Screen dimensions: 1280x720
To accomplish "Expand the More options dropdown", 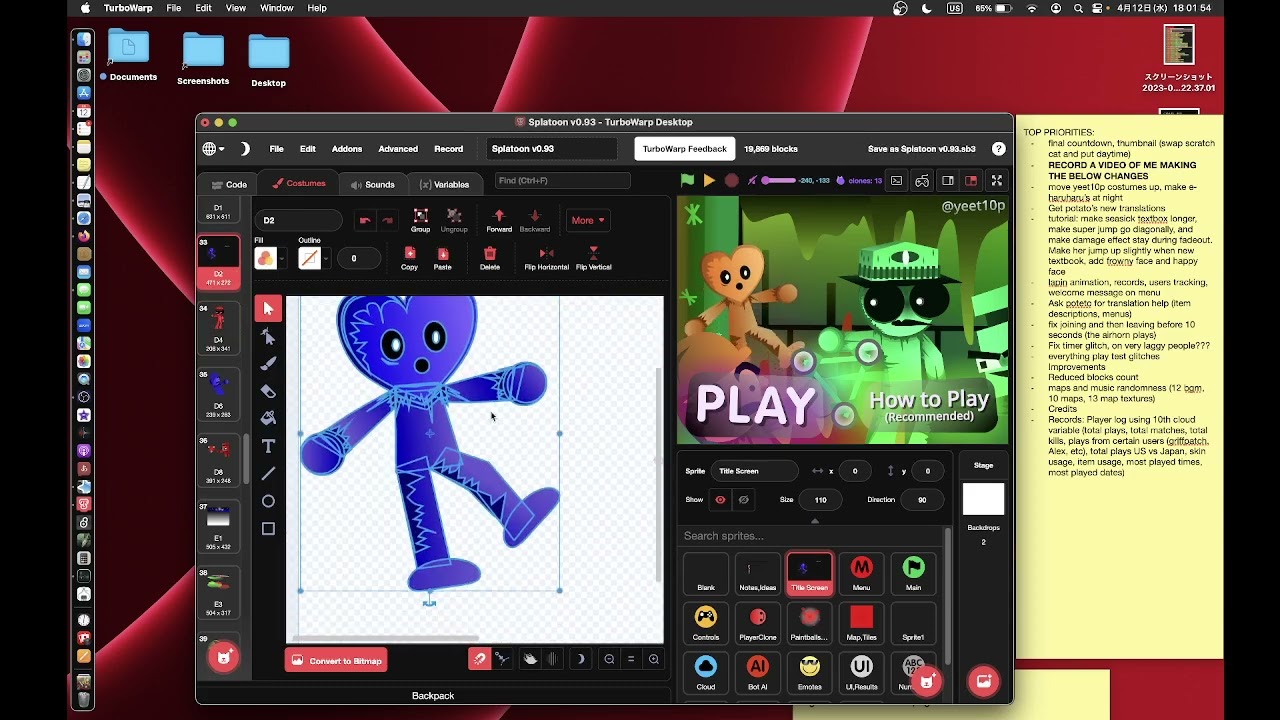I will tap(587, 220).
